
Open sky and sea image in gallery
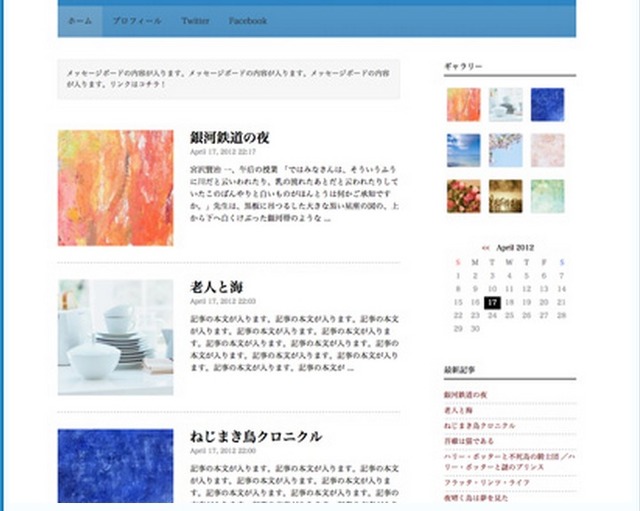tap(464, 150)
